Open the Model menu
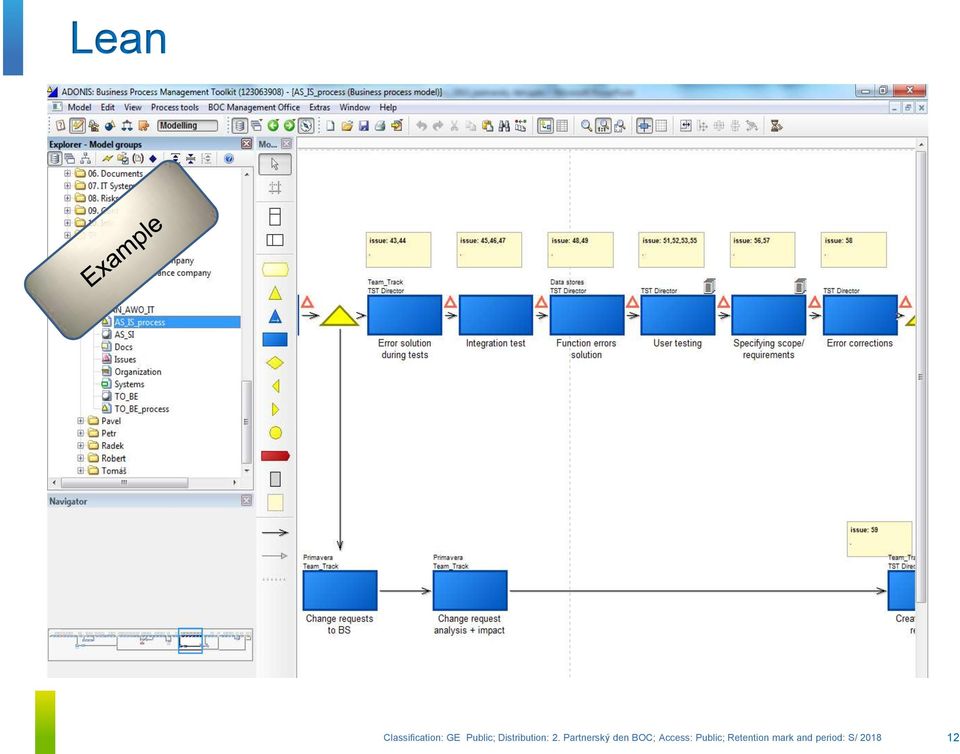 click(x=79, y=107)
